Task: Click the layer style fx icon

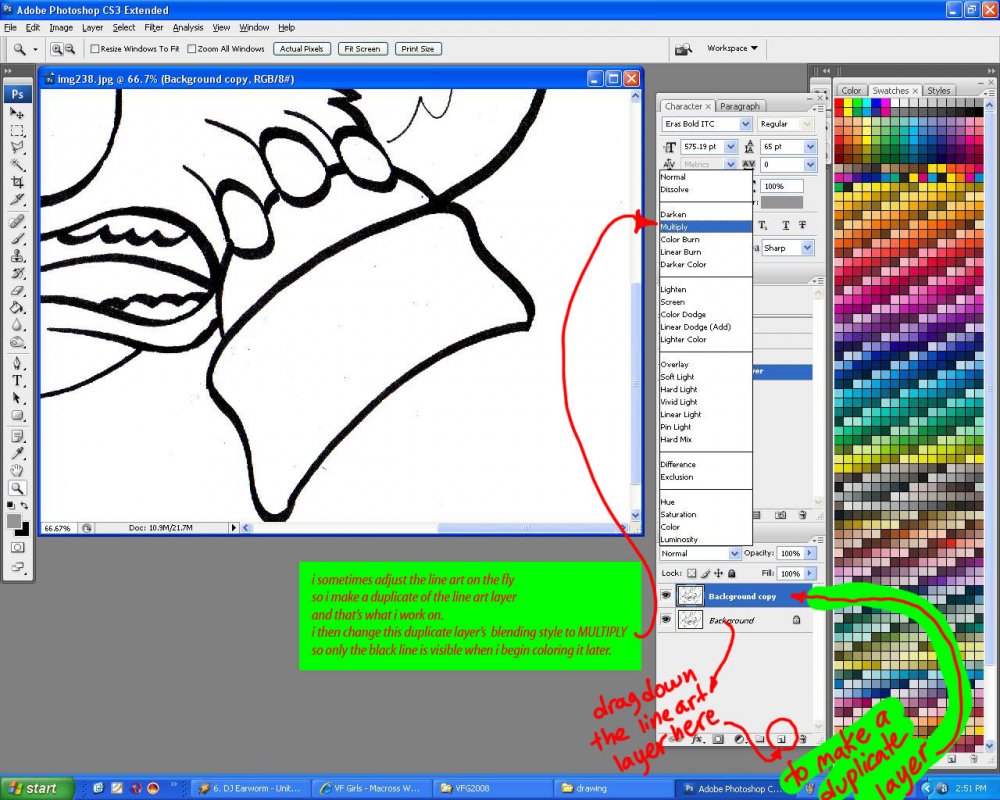Action: point(698,739)
